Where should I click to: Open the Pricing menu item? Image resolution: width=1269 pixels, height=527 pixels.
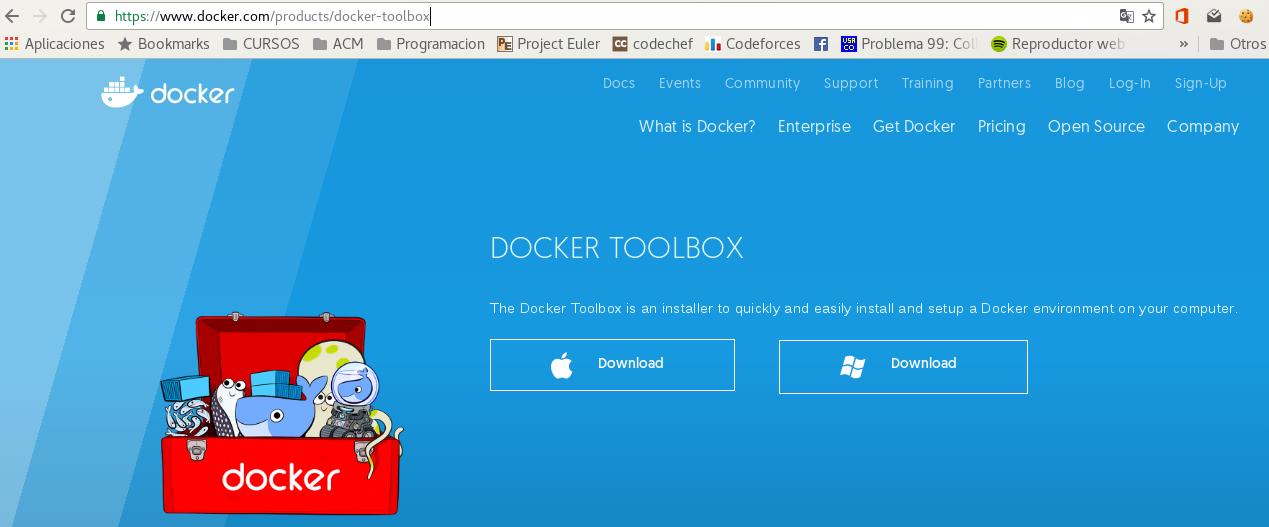[1002, 126]
